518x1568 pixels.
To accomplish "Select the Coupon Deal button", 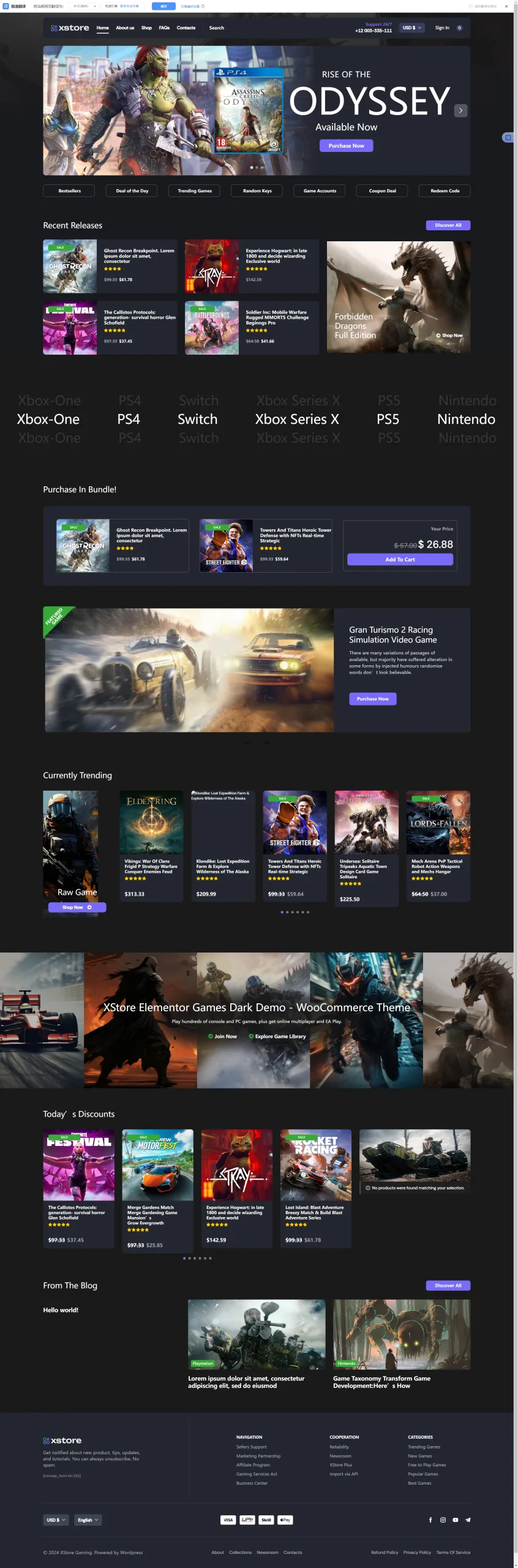I will (x=383, y=191).
